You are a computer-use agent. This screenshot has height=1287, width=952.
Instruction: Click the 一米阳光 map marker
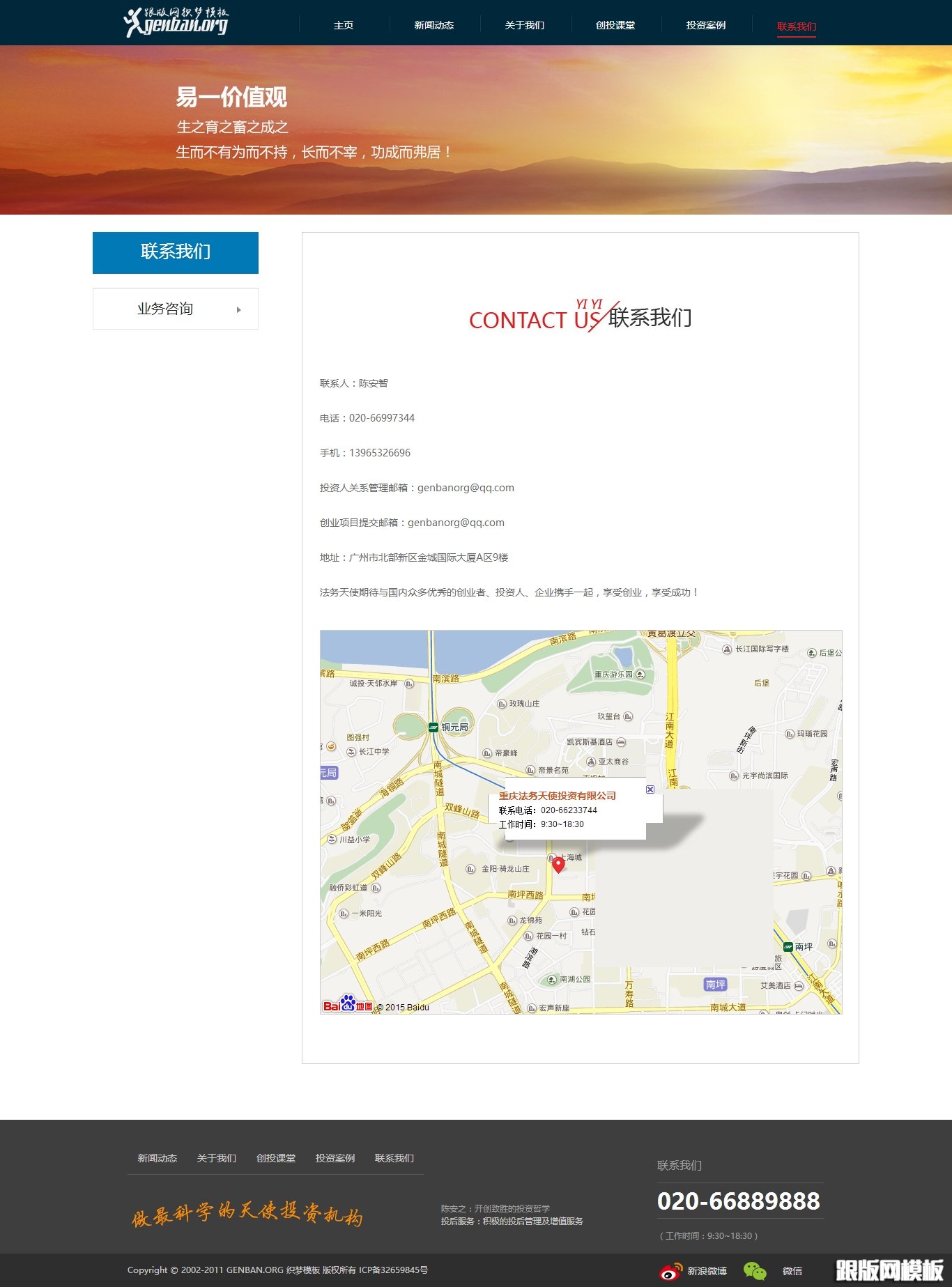pyautogui.click(x=344, y=914)
